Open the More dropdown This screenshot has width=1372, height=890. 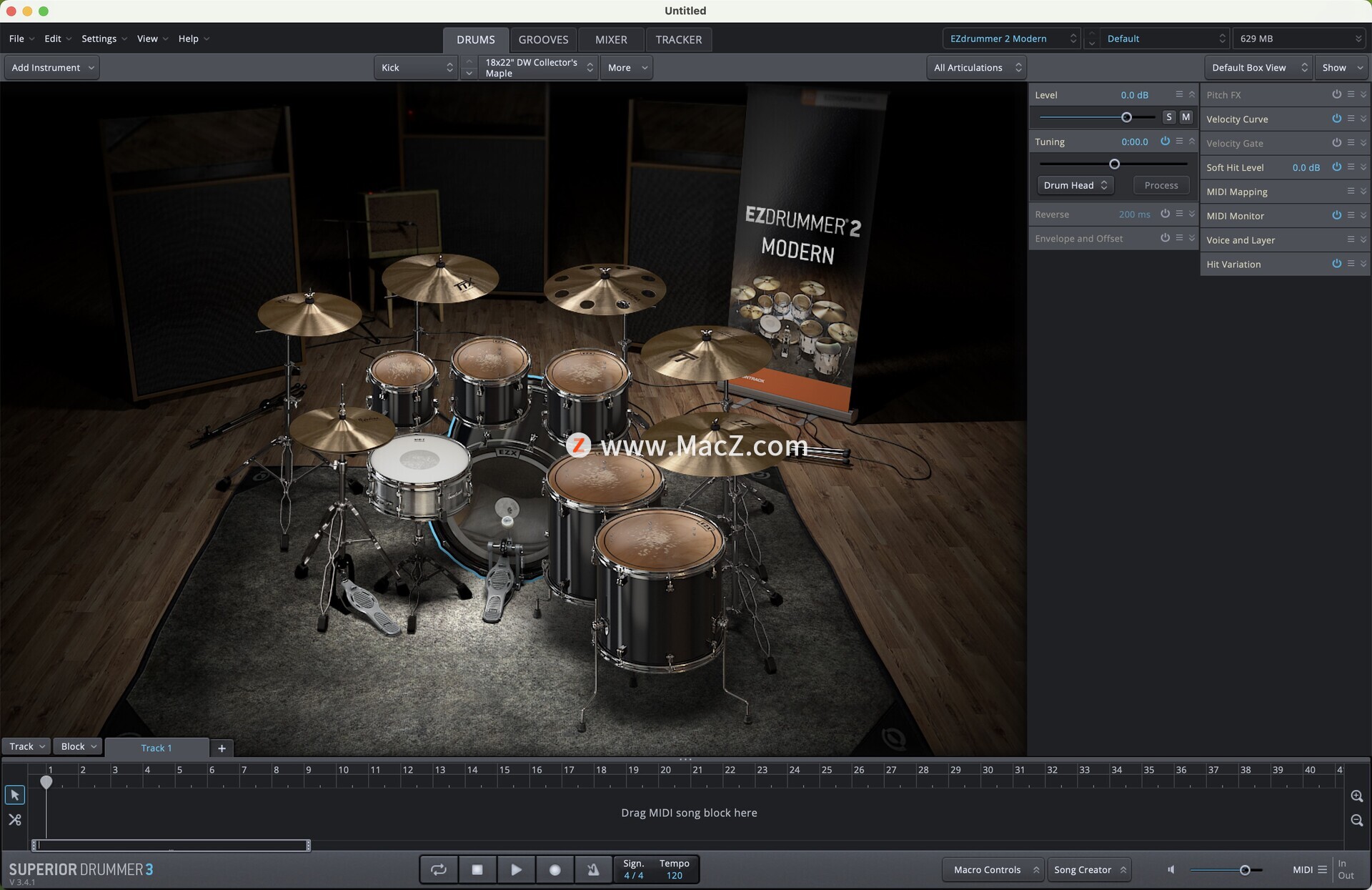[627, 67]
